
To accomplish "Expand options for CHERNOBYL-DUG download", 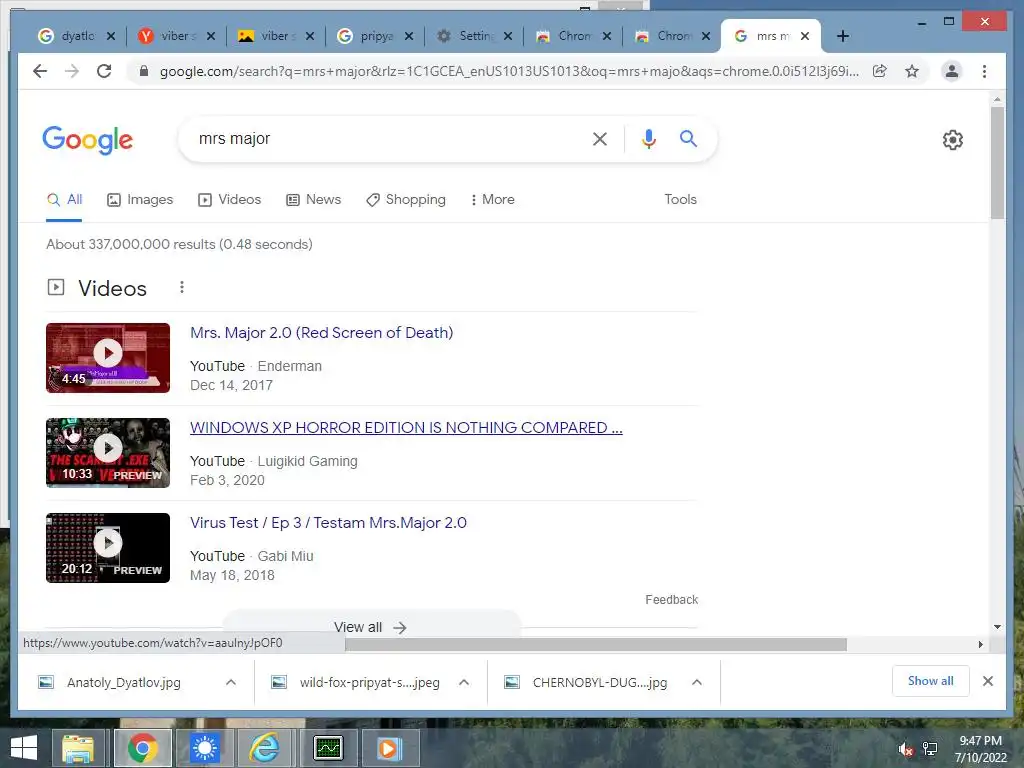I will 697,682.
